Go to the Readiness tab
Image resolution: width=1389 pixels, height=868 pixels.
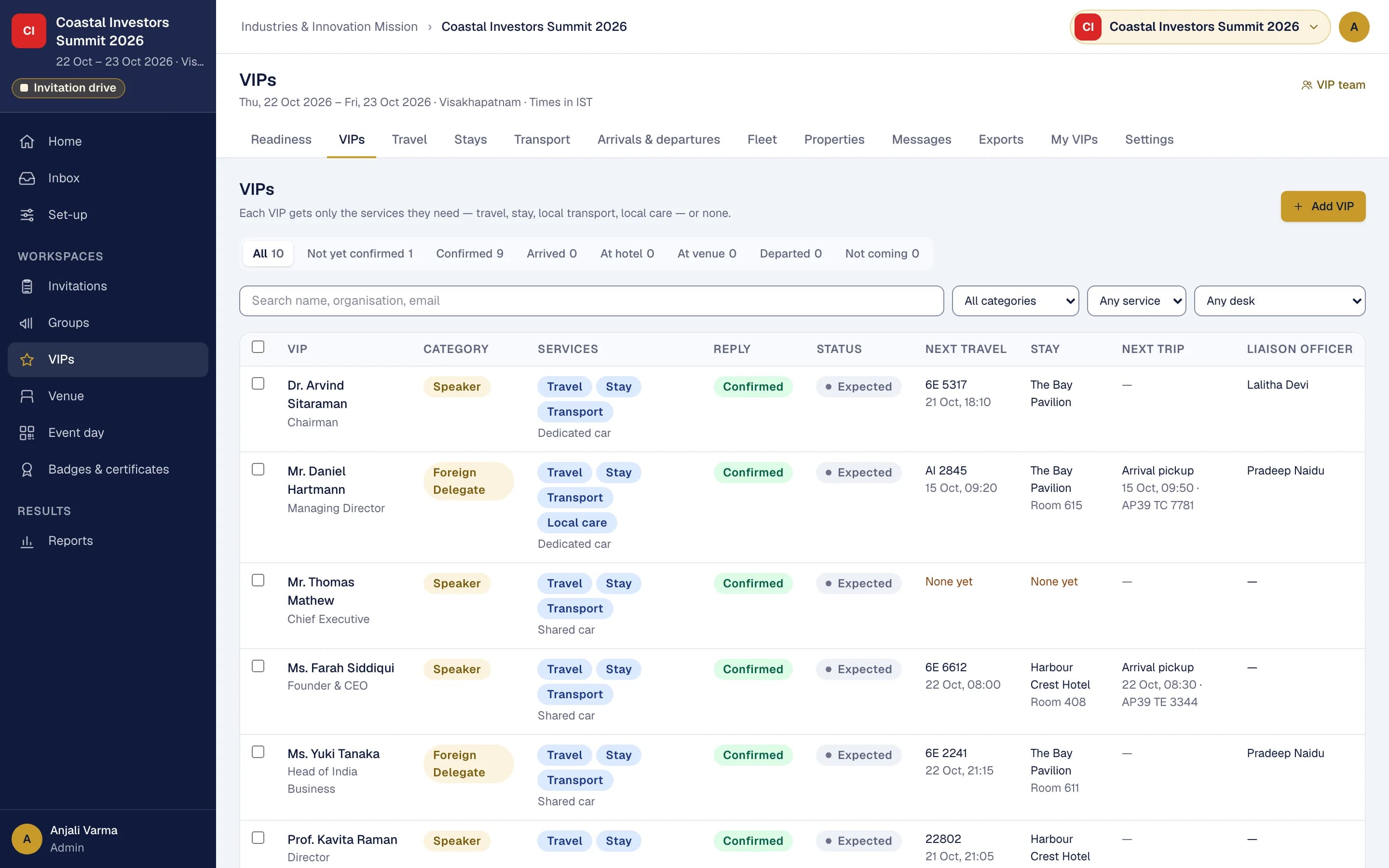click(x=281, y=139)
